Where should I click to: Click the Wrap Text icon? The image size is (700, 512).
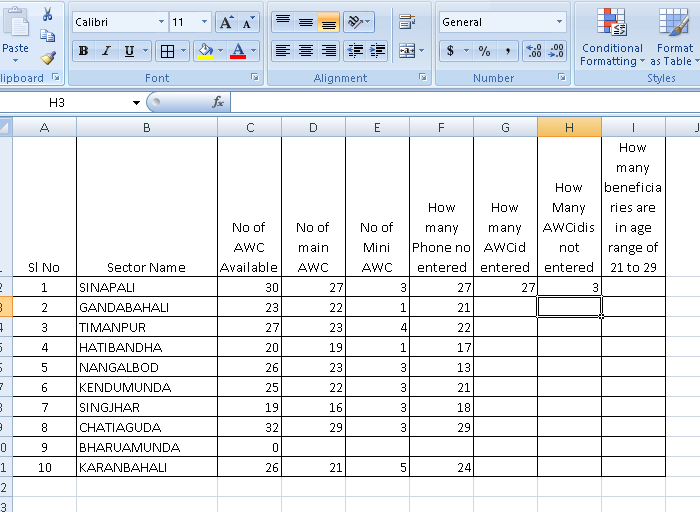point(406,22)
